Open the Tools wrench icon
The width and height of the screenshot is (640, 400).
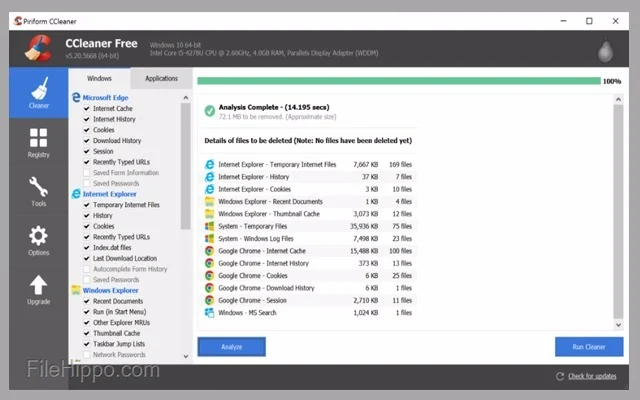(38, 187)
